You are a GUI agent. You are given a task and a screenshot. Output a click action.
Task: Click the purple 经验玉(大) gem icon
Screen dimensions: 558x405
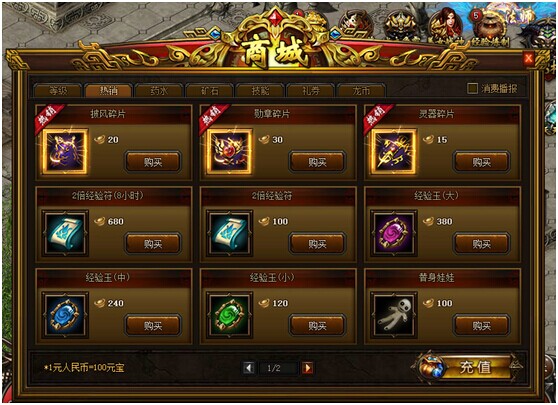pos(394,233)
